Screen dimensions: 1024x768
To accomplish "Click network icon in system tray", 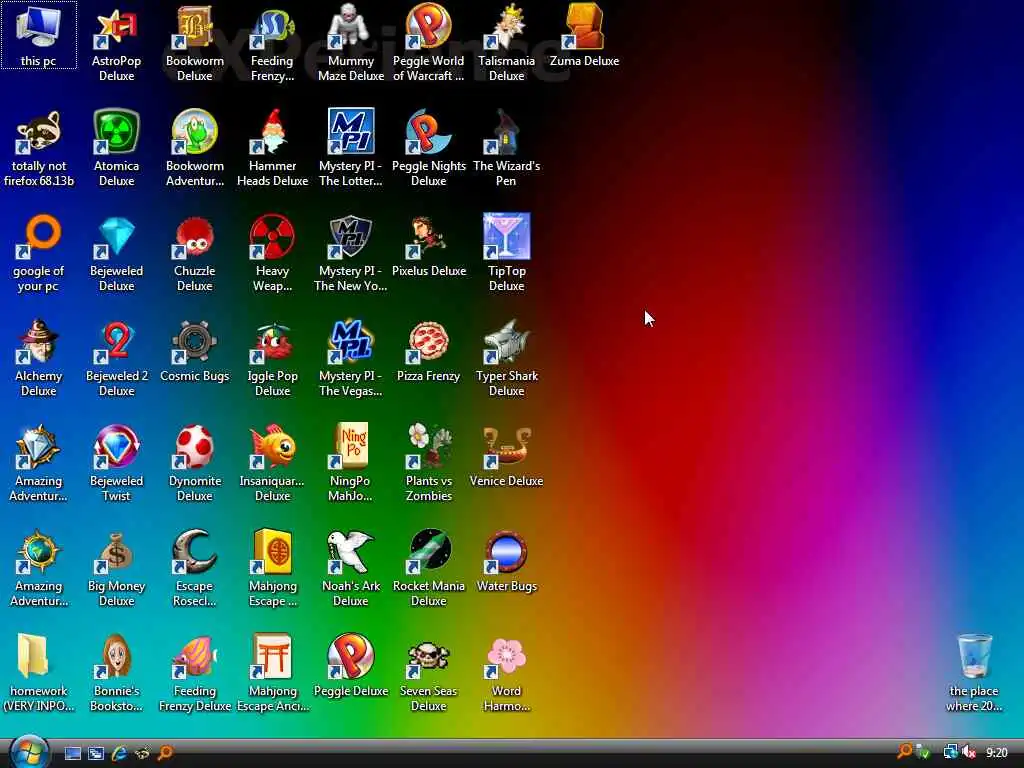I will pos(950,752).
